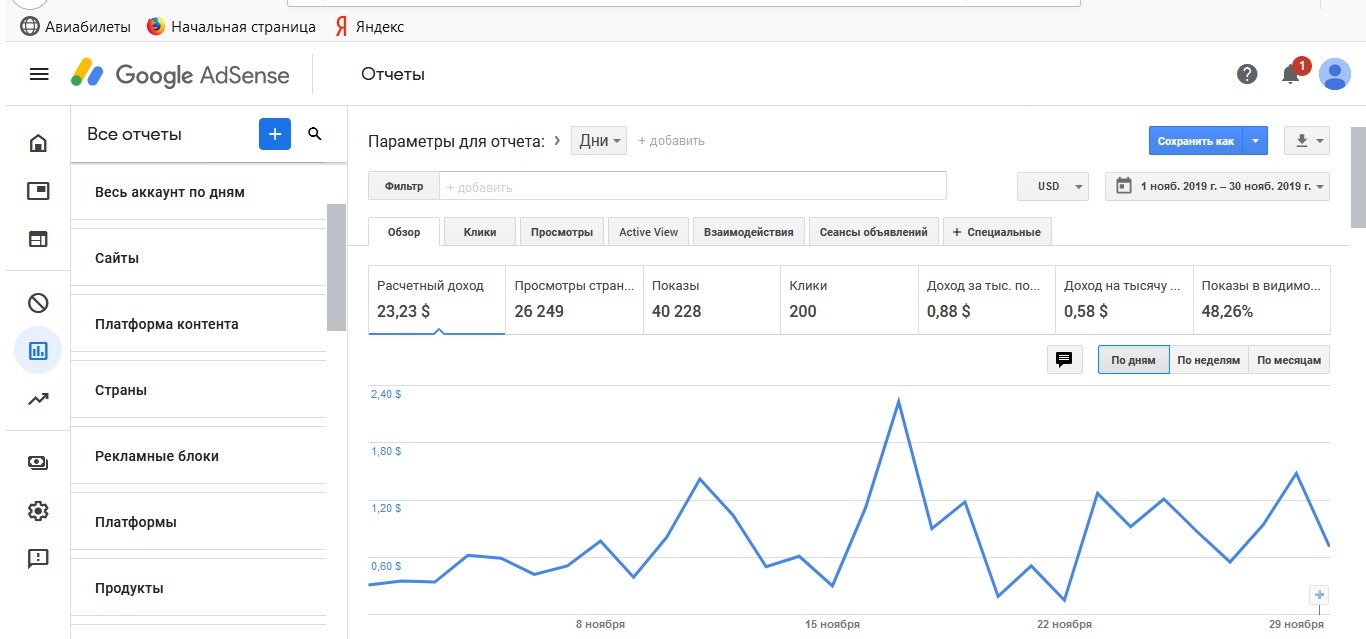This screenshot has height=639, width=1366.
Task: Open notifications bell with badge
Action: 1292,73
